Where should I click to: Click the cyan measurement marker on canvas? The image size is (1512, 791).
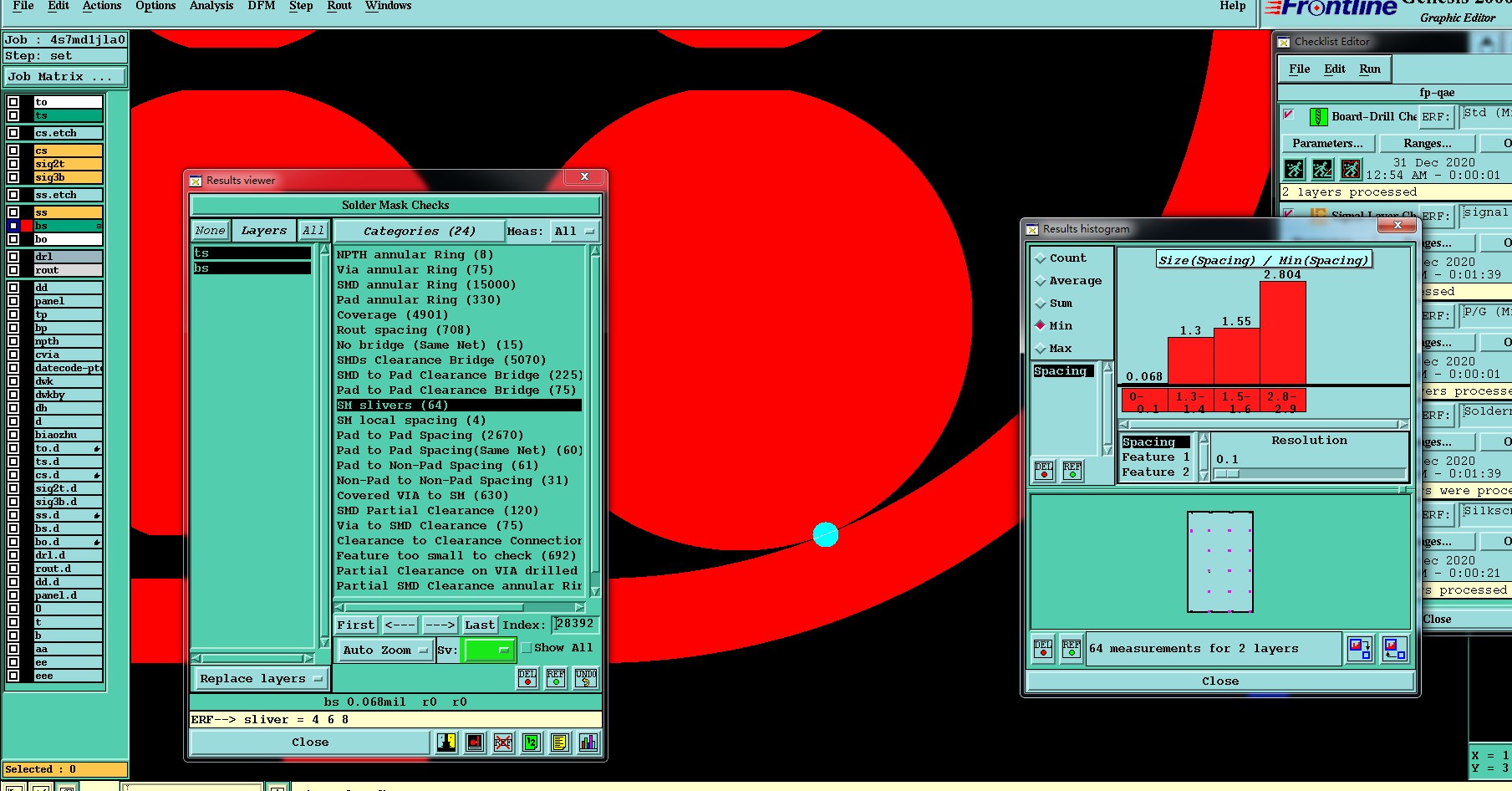pos(826,534)
